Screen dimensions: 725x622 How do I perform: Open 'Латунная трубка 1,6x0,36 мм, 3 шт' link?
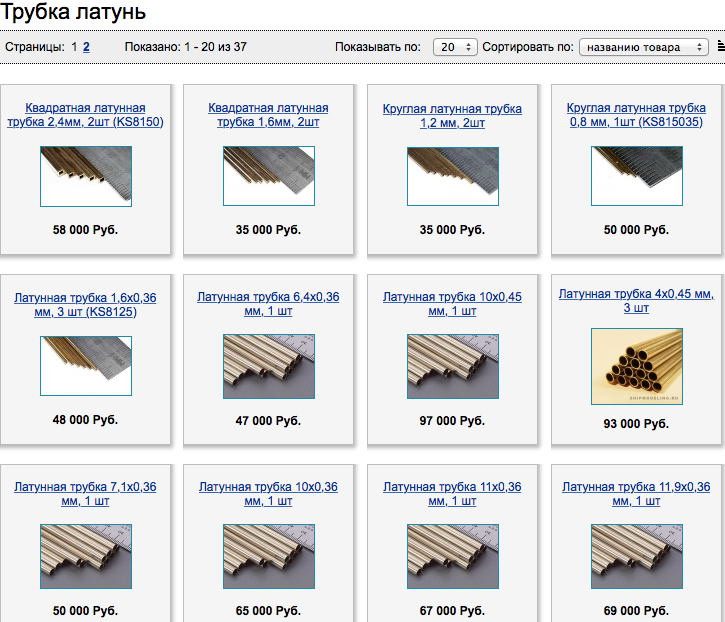pyautogui.click(x=85, y=305)
